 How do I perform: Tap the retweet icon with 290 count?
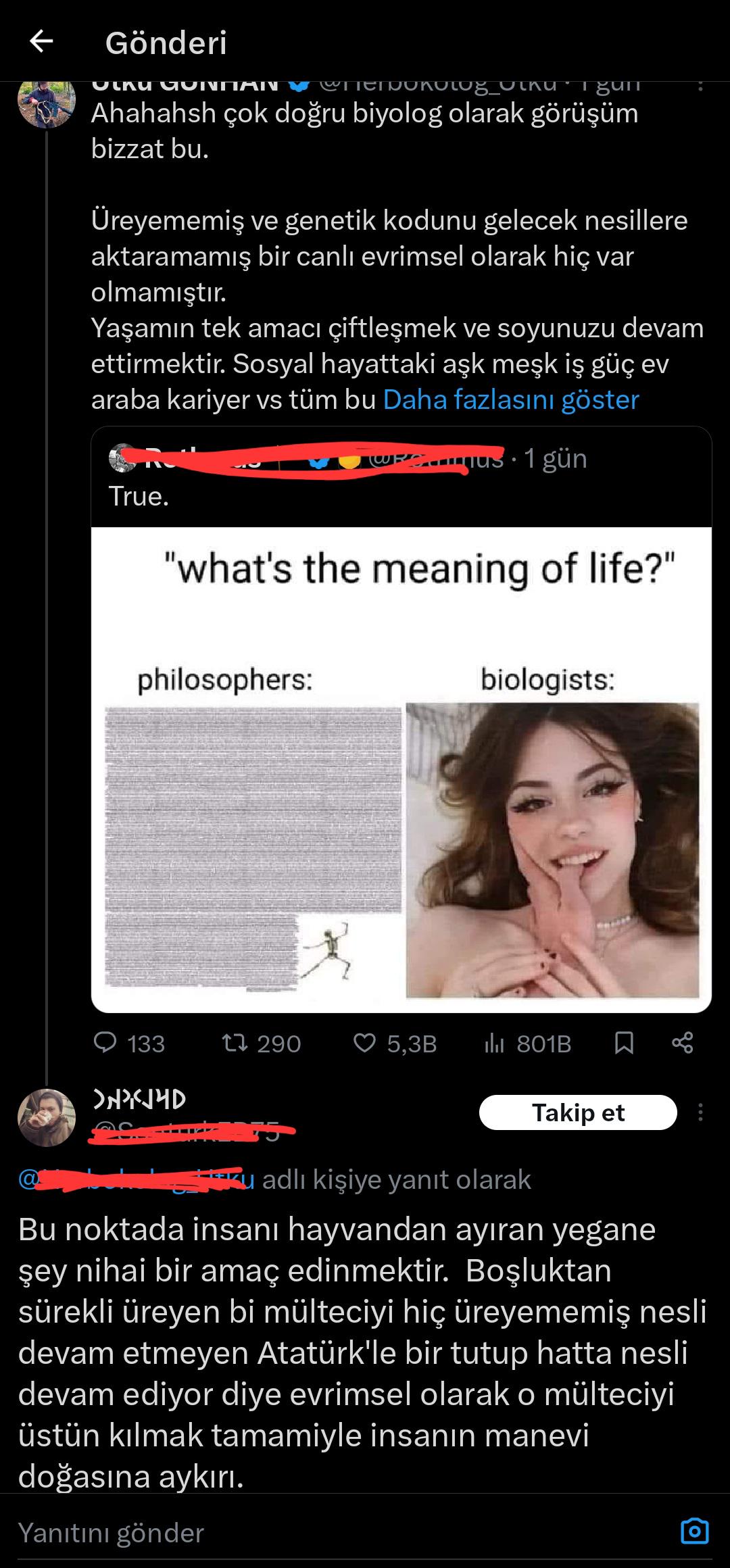click(x=235, y=1043)
